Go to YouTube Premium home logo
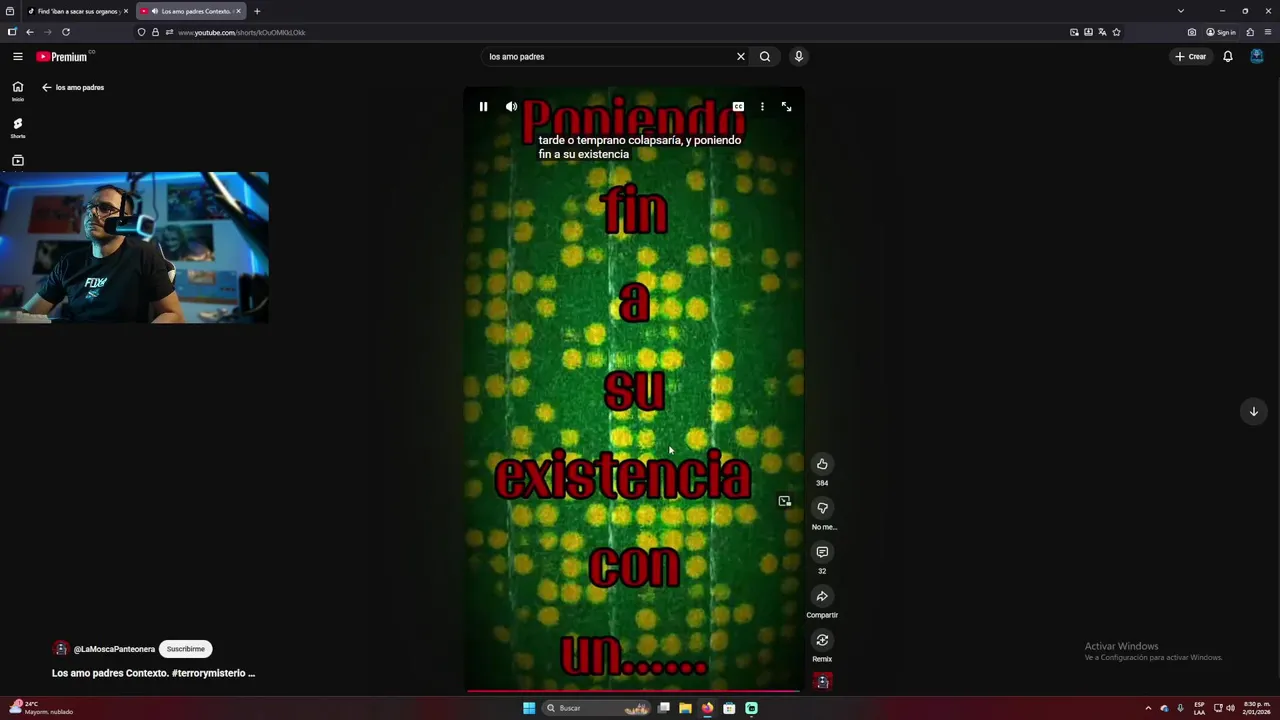The width and height of the screenshot is (1280, 720). click(x=62, y=57)
